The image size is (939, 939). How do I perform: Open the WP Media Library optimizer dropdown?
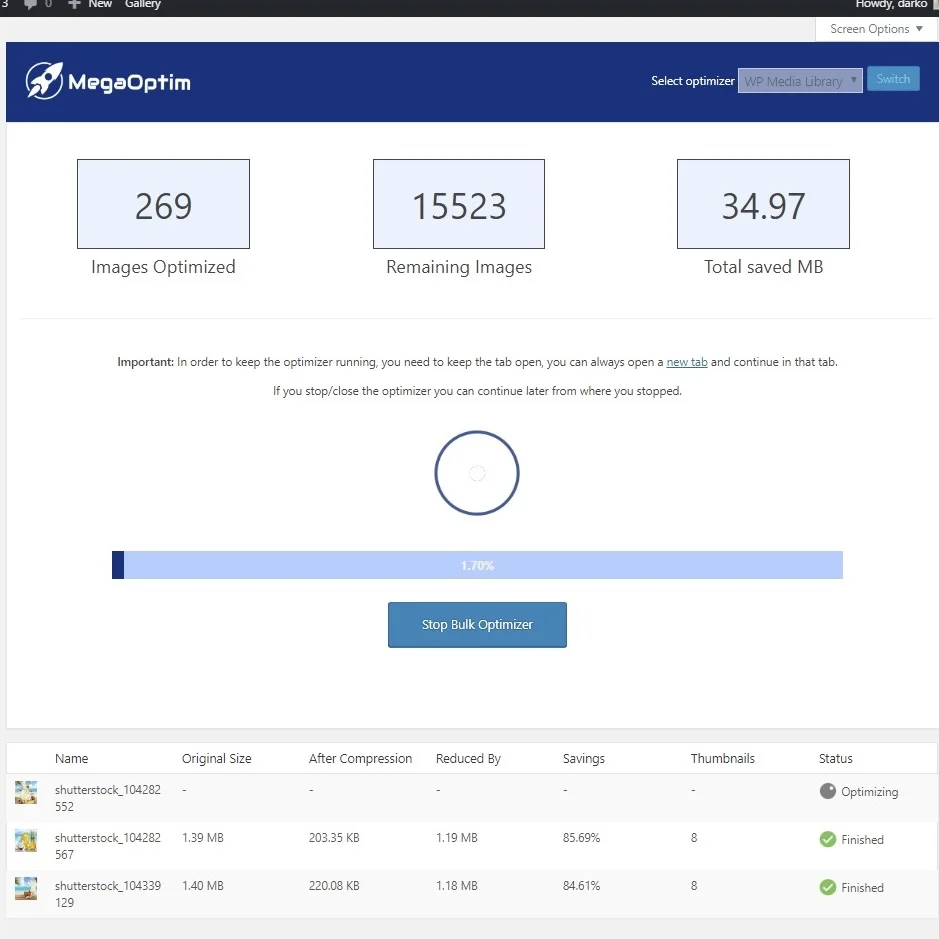[799, 81]
